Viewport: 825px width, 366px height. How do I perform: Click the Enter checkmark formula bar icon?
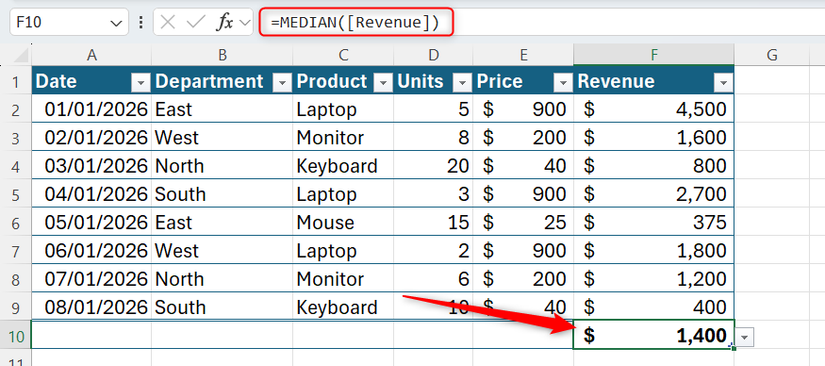coord(196,23)
